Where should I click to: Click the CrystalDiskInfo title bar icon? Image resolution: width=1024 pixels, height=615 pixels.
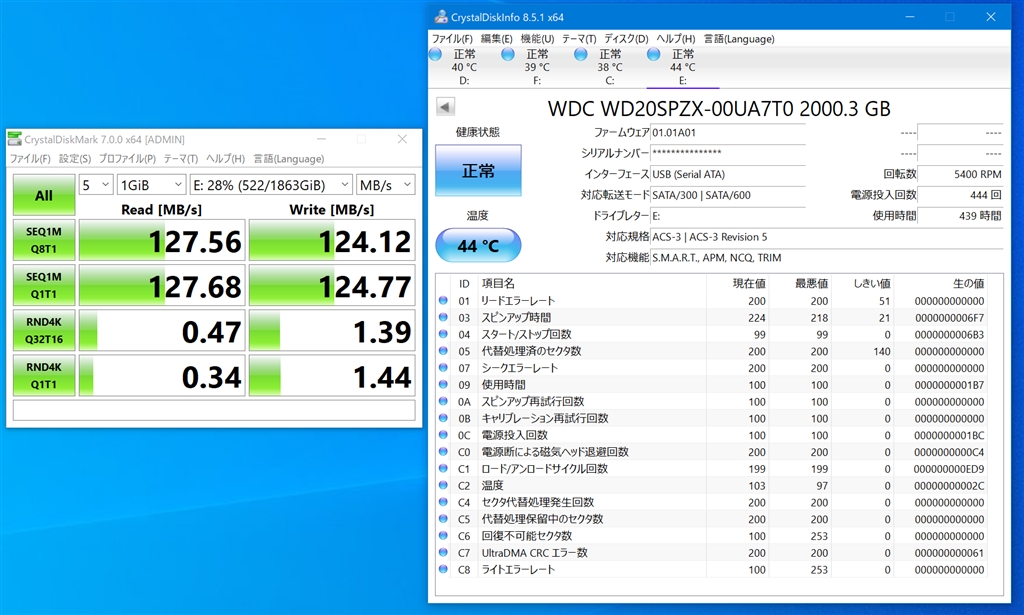[441, 17]
